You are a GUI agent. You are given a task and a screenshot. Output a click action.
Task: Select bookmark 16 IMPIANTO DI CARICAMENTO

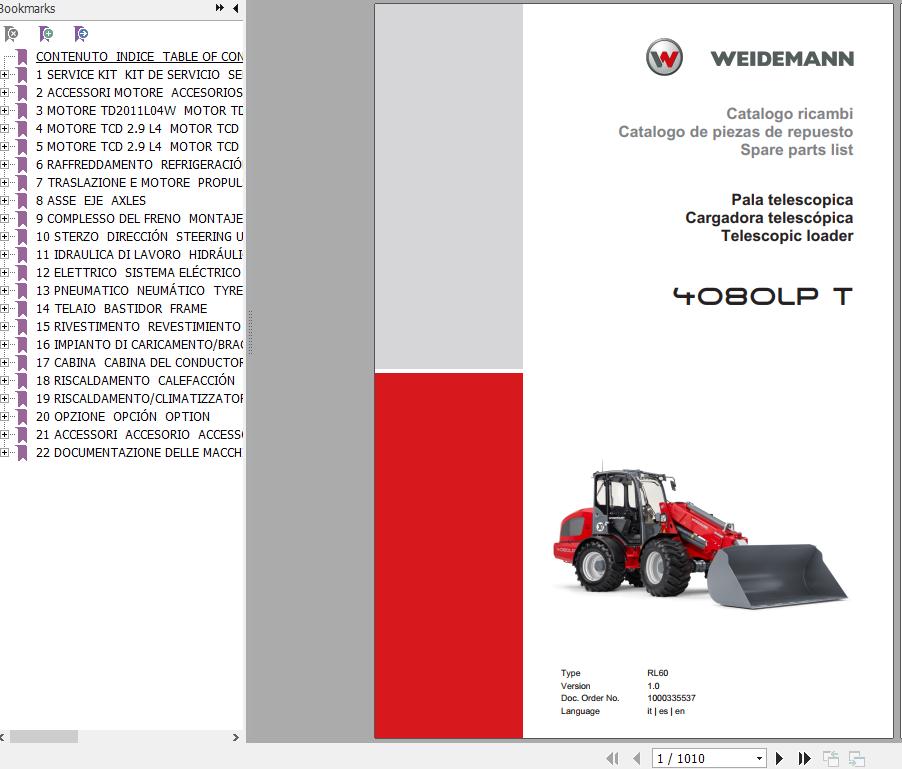(139, 345)
